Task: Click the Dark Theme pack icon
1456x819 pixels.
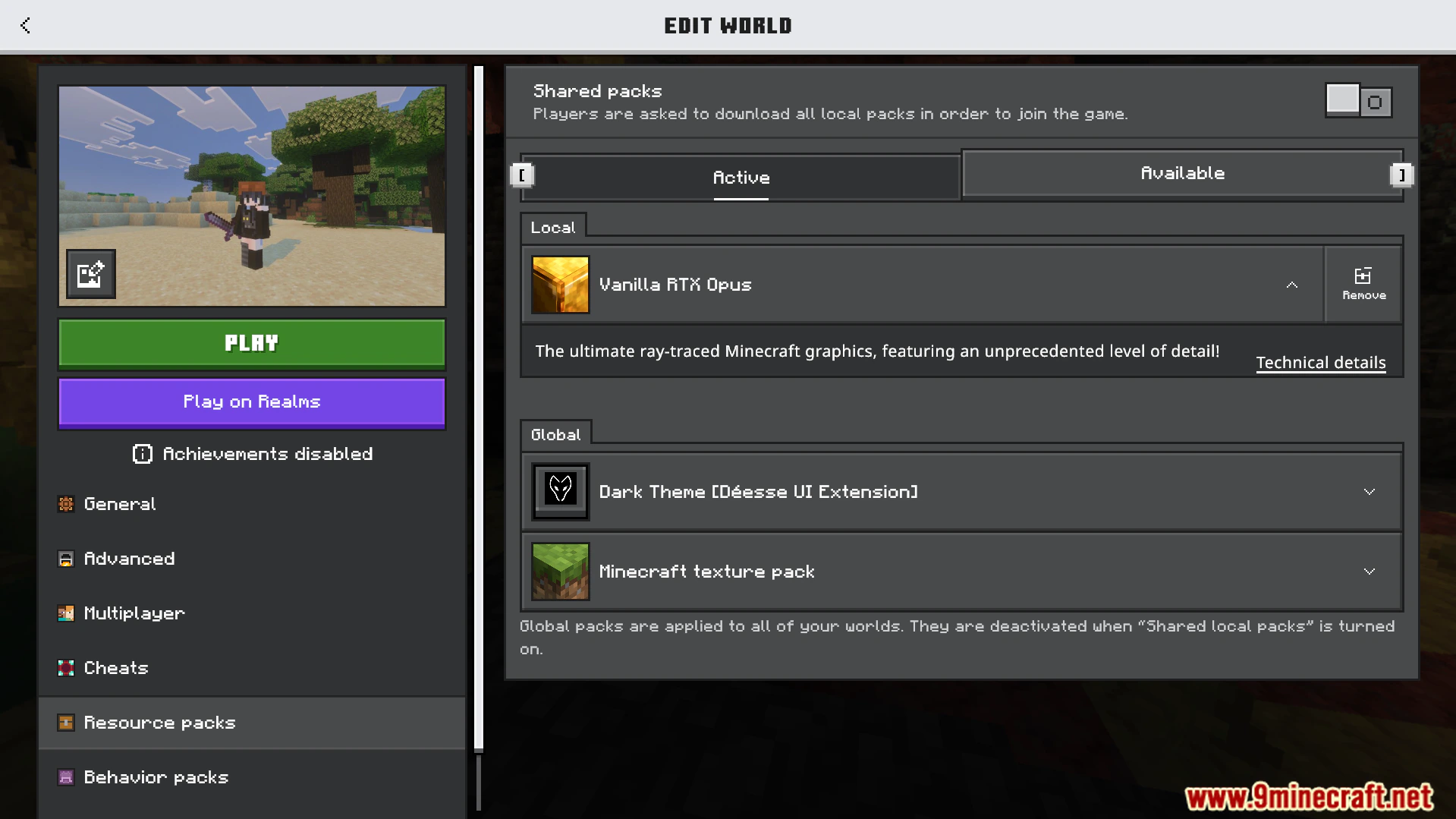Action: [x=560, y=491]
